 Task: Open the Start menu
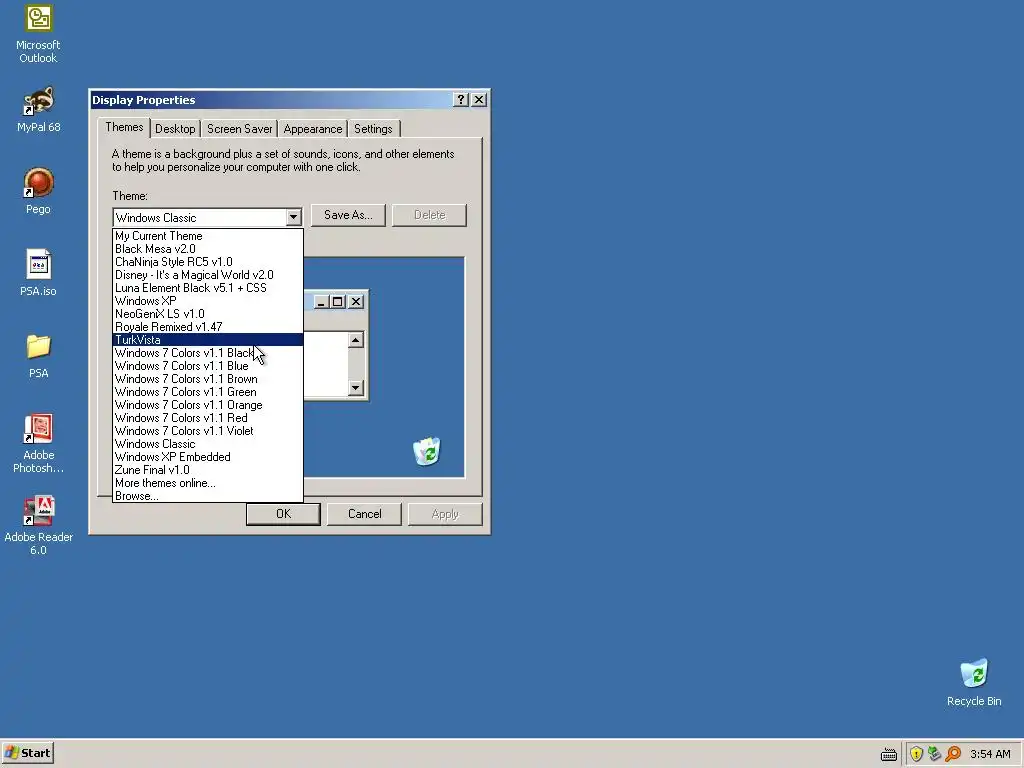coord(27,753)
